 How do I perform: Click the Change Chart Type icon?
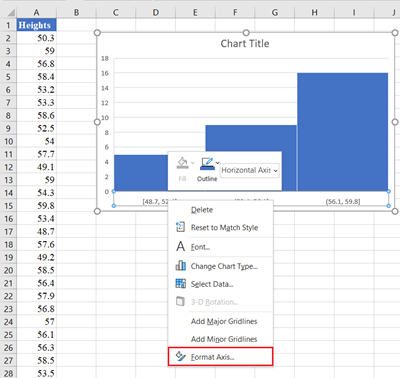[180, 266]
